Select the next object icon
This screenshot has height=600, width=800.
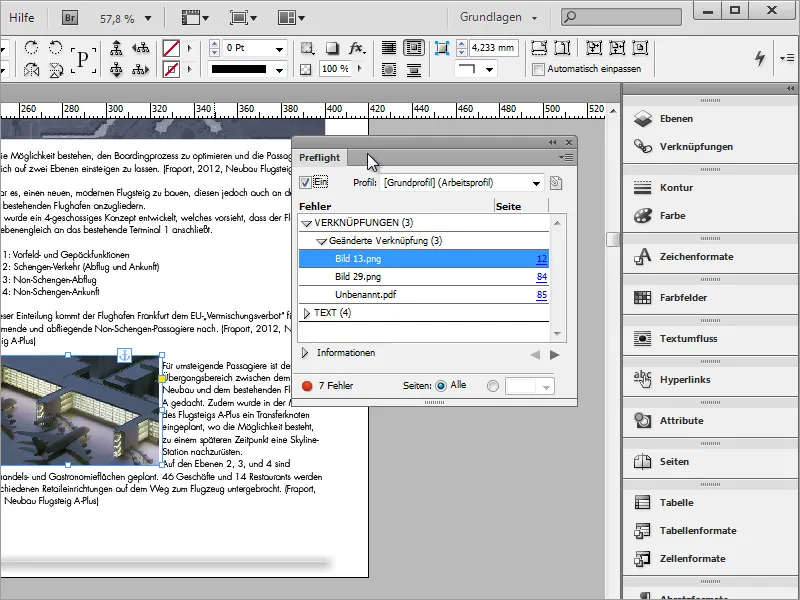(x=140, y=69)
